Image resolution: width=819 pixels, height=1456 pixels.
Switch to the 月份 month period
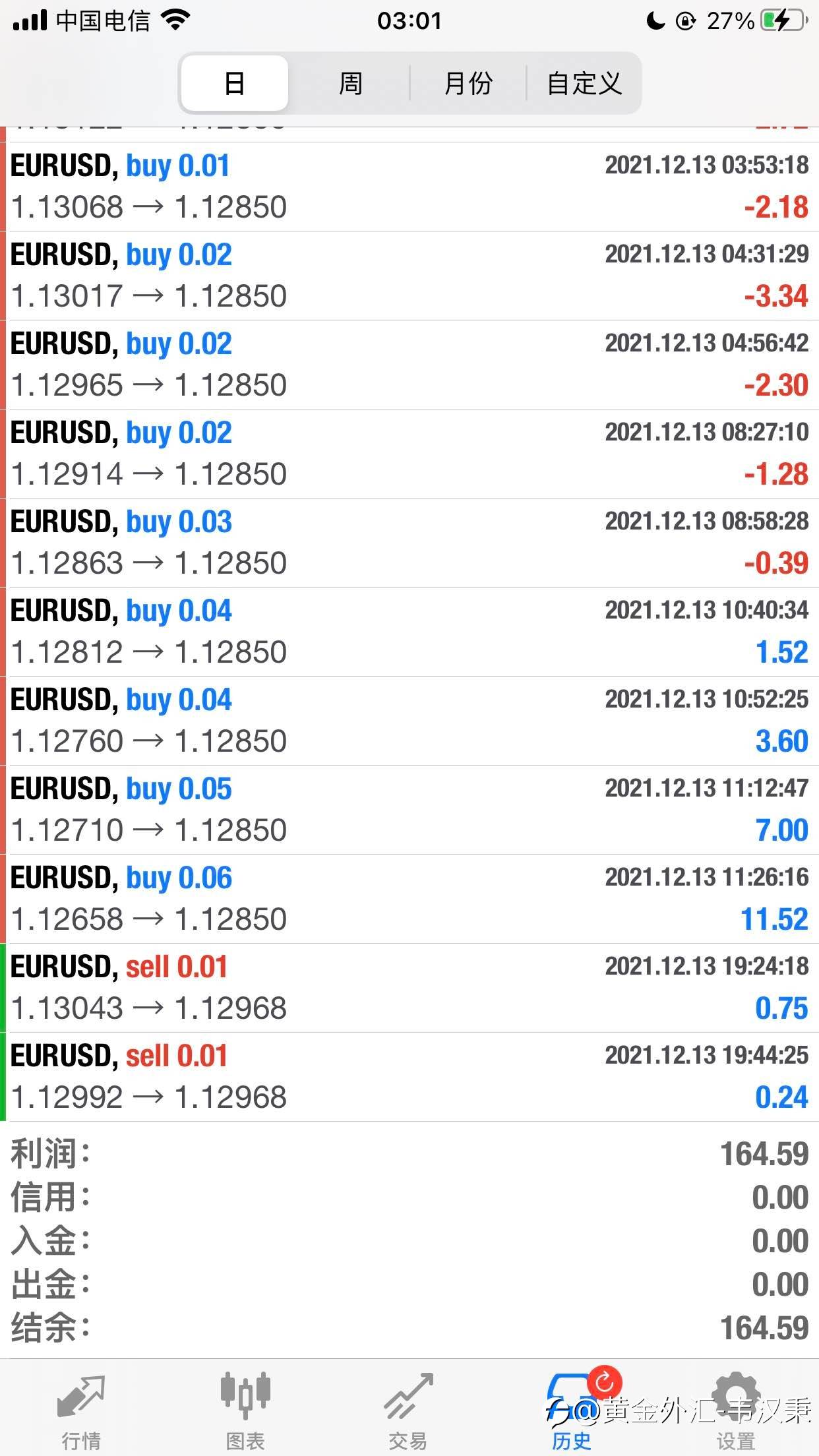468,83
